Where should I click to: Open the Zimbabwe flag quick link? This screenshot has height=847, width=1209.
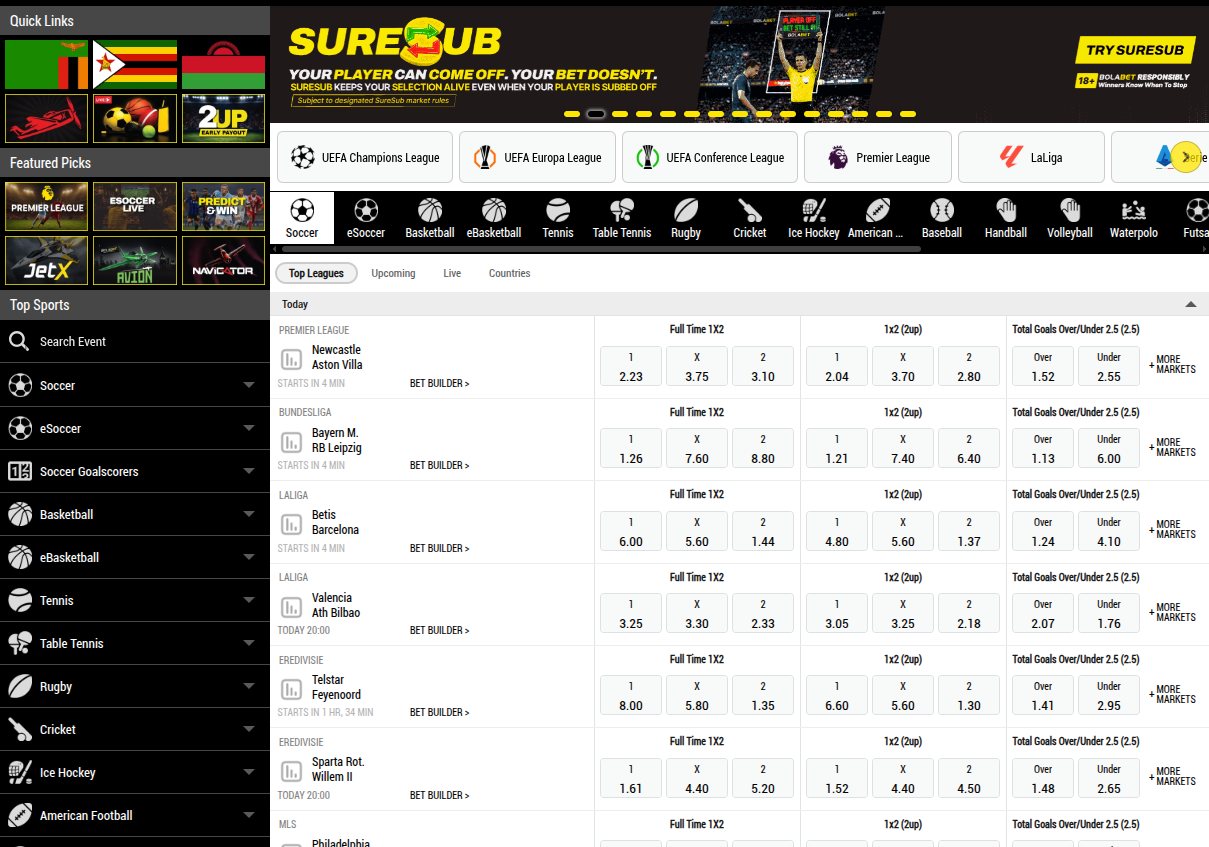135,65
